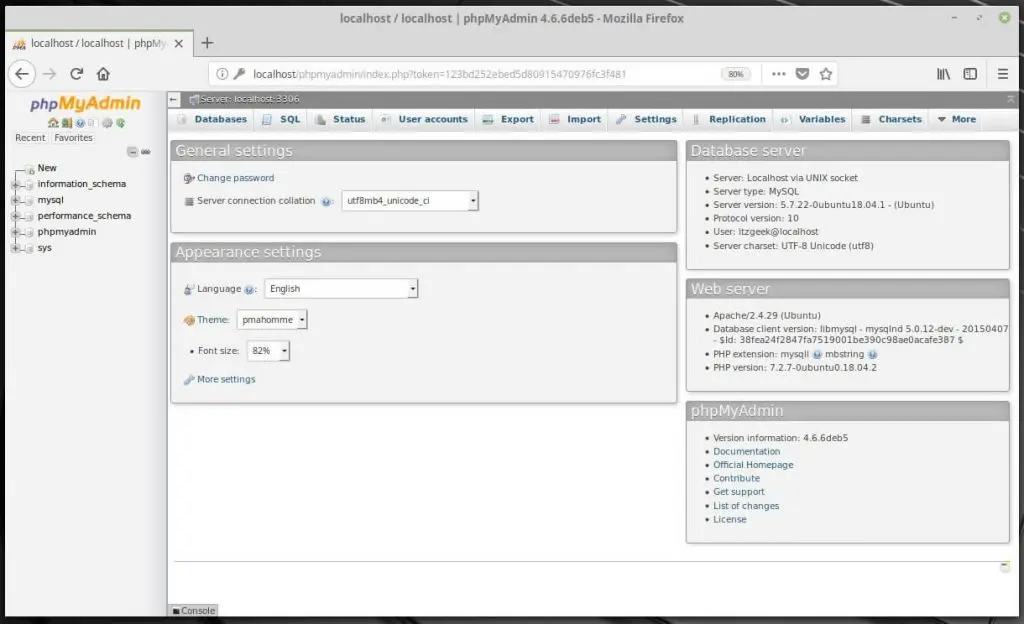1024x624 pixels.
Task: Click help icon after mbstring extension
Action: [872, 354]
